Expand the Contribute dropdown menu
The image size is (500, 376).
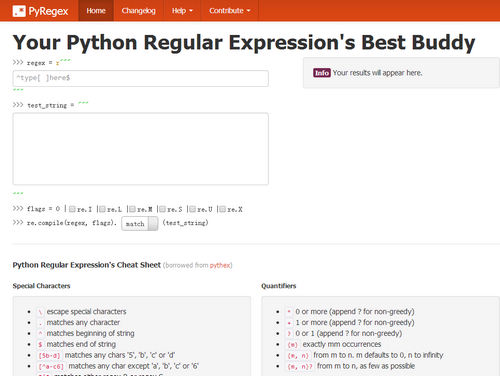pyautogui.click(x=230, y=11)
